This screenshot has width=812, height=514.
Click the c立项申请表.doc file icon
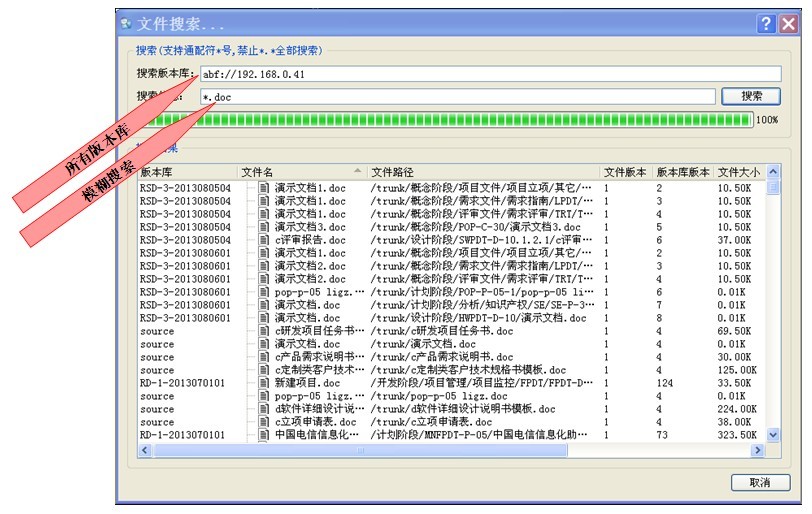point(264,422)
